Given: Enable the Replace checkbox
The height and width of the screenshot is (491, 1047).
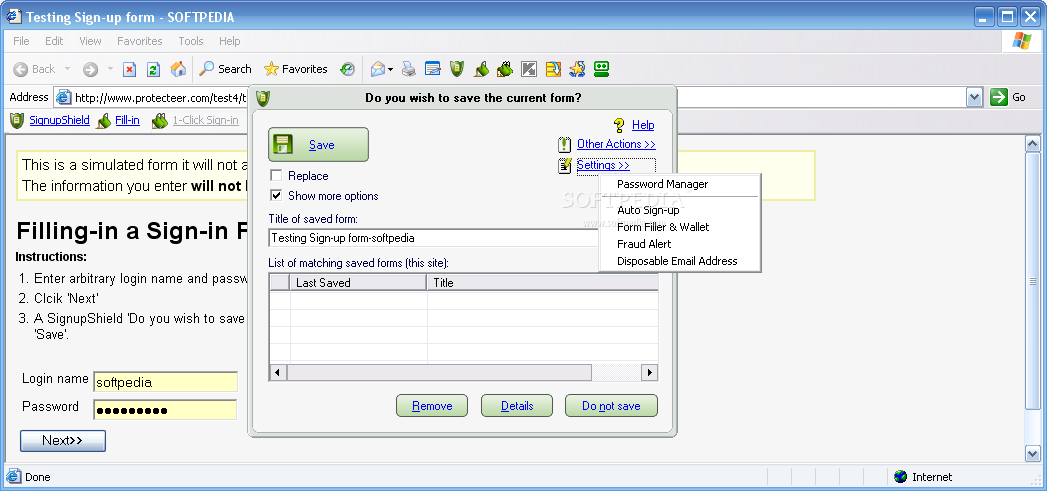Looking at the screenshot, I should 276,176.
